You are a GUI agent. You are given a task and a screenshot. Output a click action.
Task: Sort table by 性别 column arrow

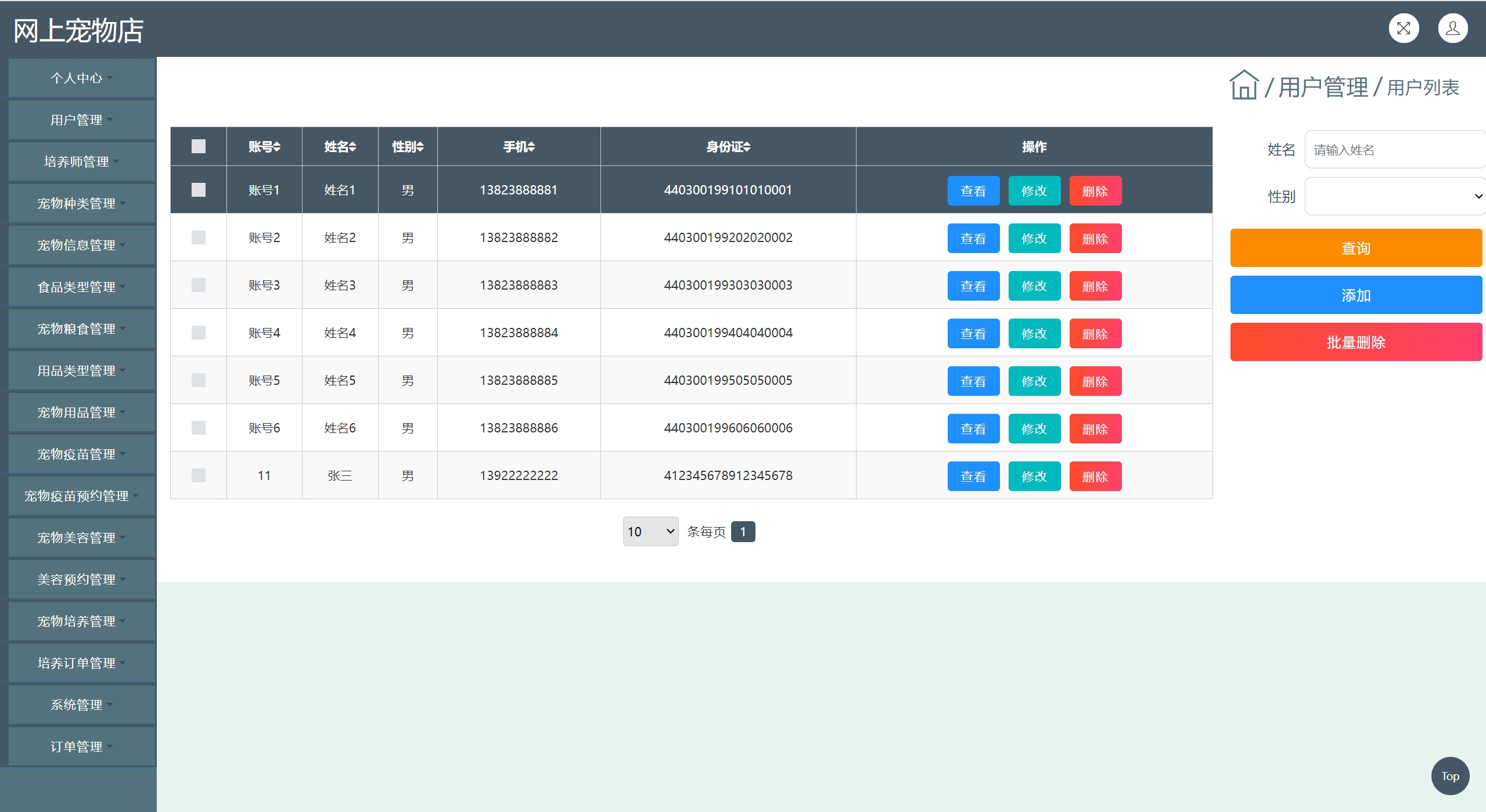tap(420, 147)
